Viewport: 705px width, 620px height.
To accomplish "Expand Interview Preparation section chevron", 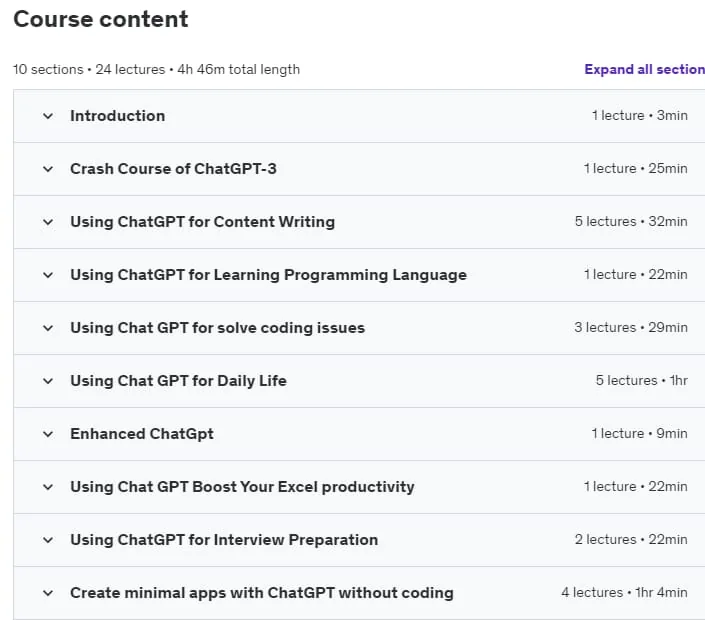I will click(x=48, y=540).
